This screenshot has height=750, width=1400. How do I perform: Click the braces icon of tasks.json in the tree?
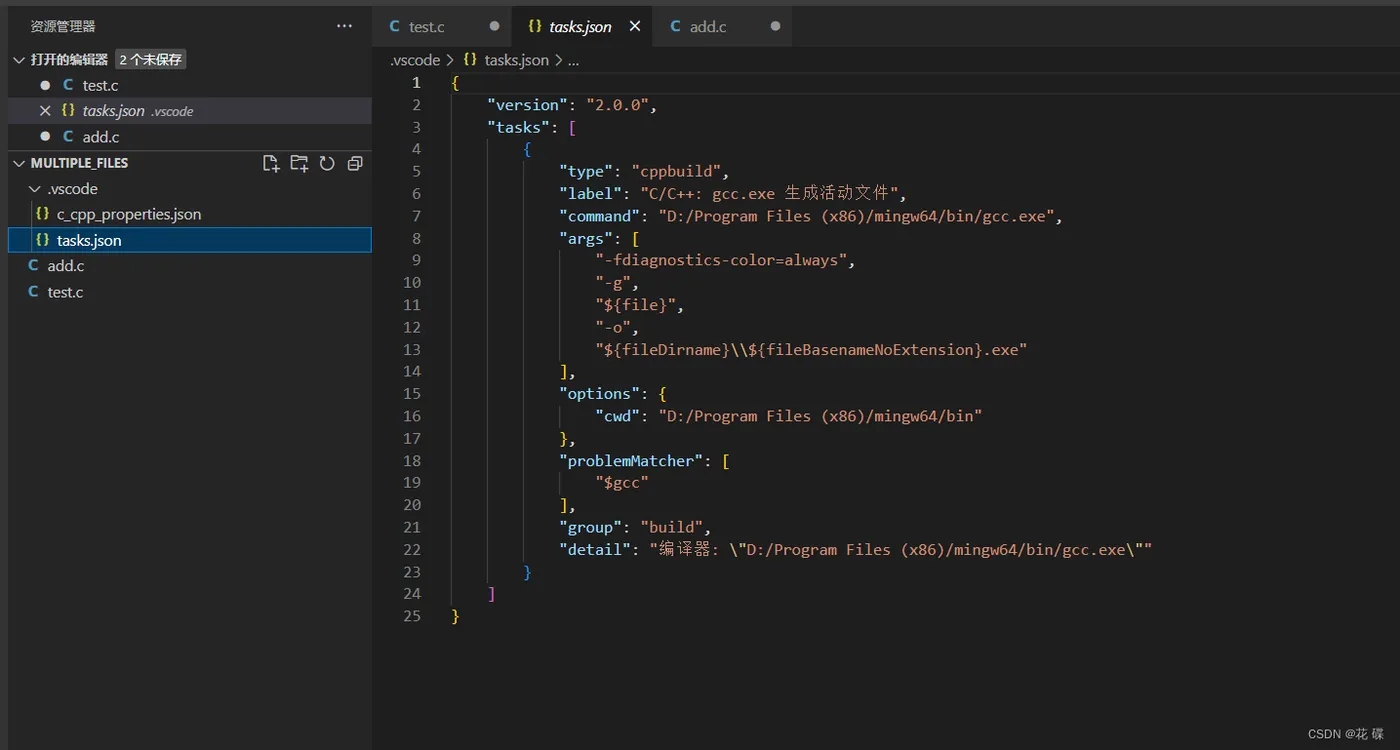coord(42,240)
